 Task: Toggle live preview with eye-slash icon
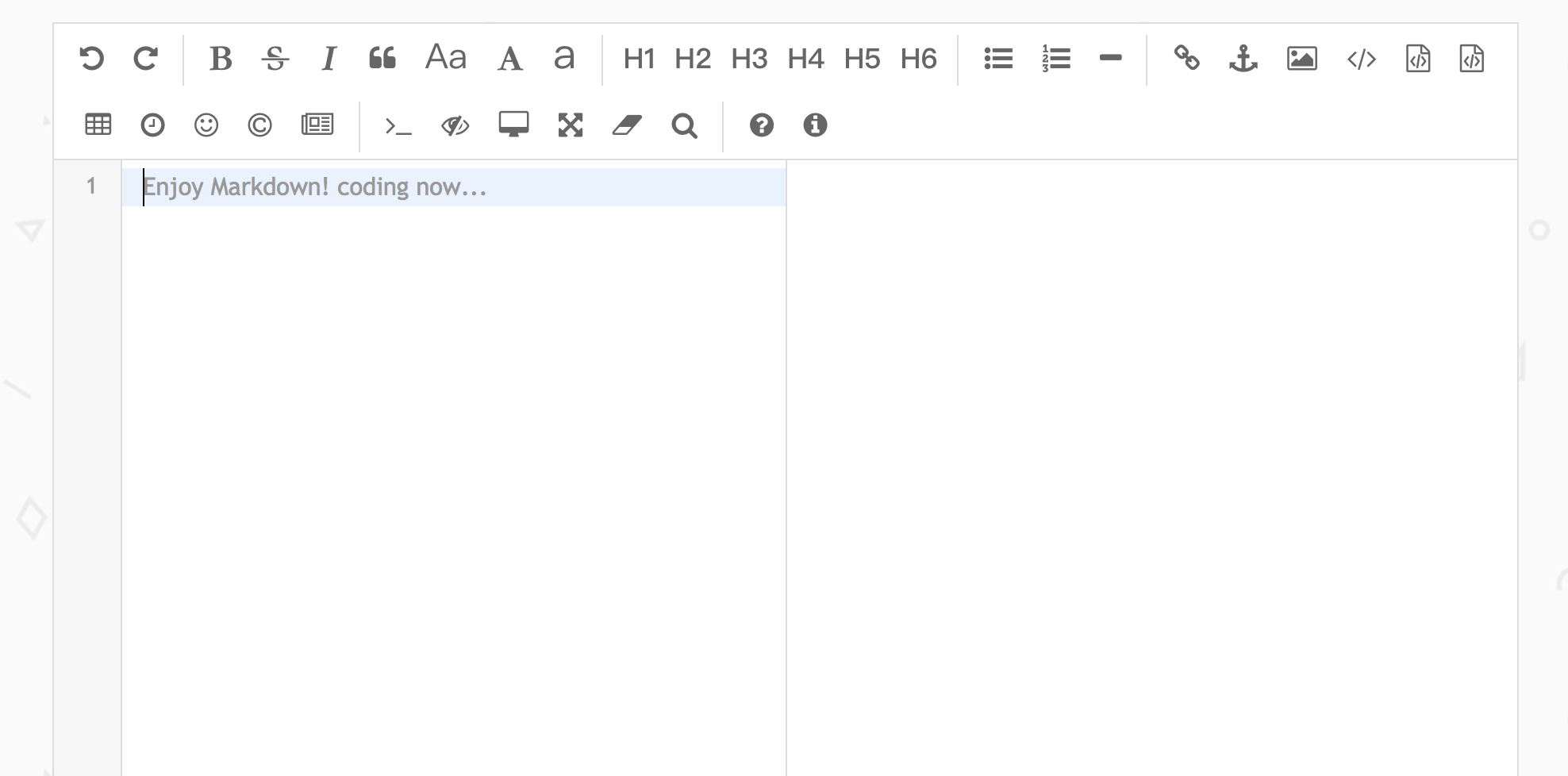click(x=455, y=125)
